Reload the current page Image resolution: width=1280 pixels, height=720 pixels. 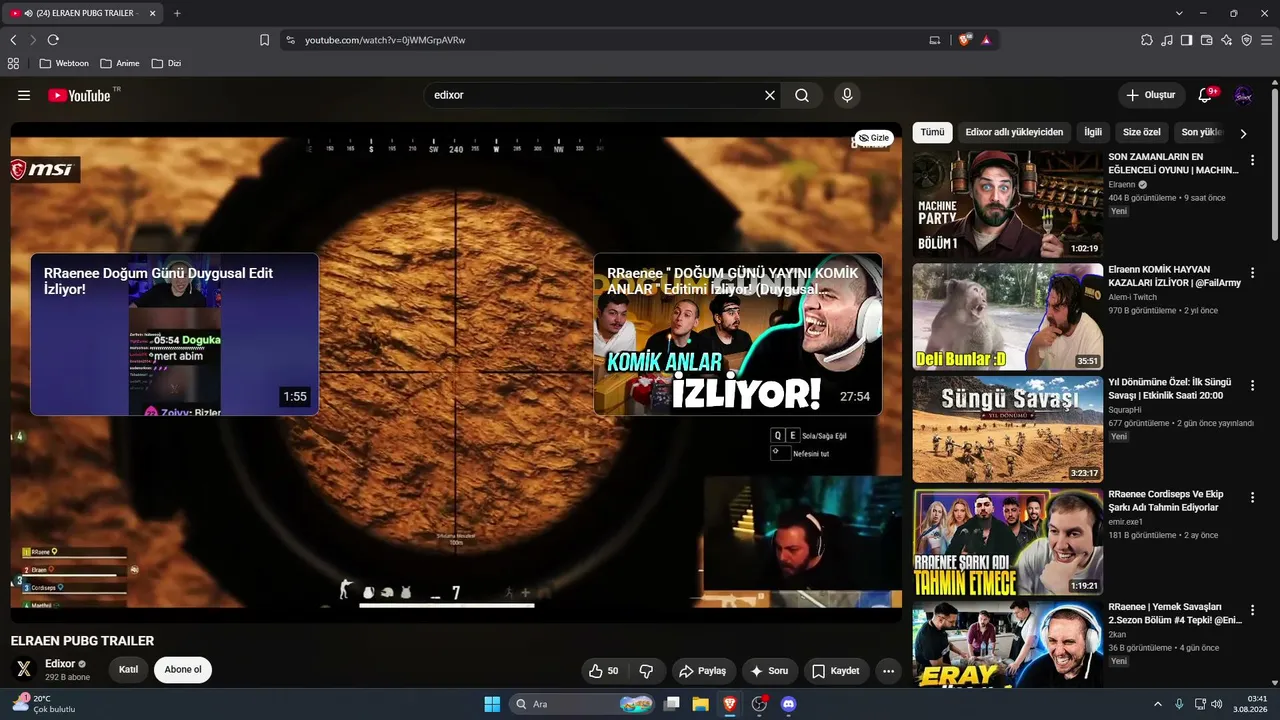click(53, 40)
